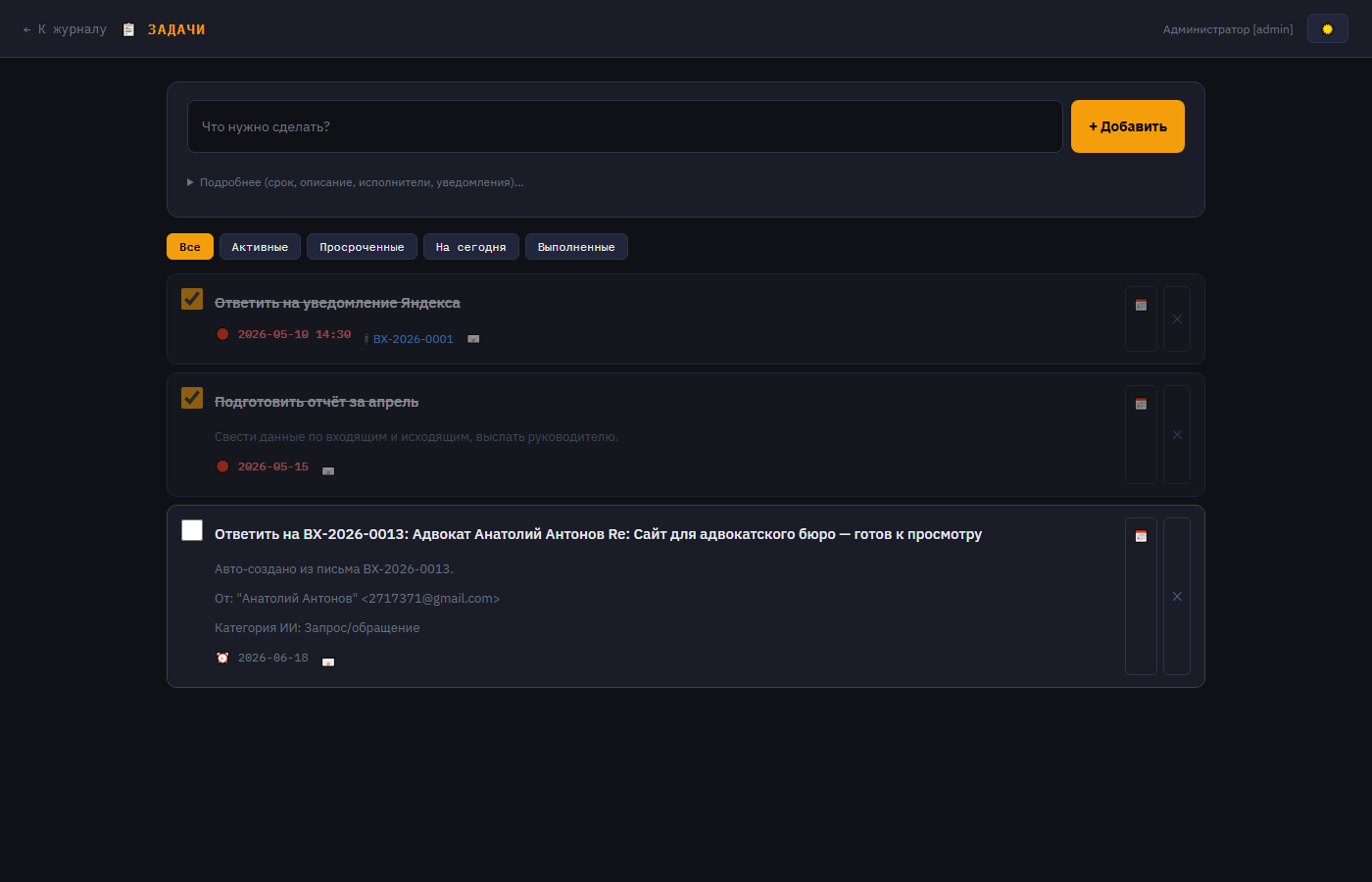This screenshot has height=882, width=1372.
Task: Click the due date 2026-05-10 14:30
Action: [294, 334]
